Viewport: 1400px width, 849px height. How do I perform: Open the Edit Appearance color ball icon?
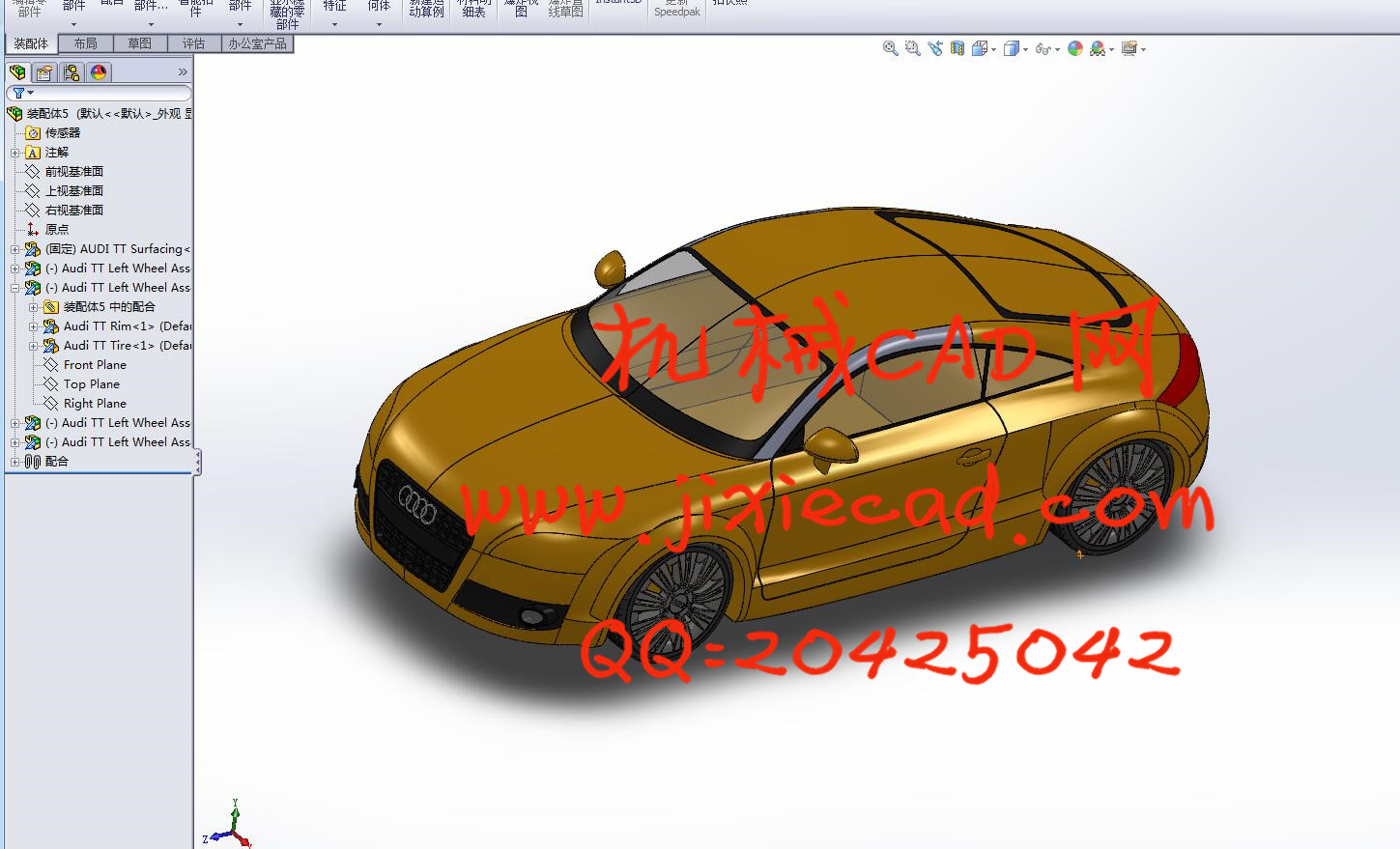tap(1074, 48)
